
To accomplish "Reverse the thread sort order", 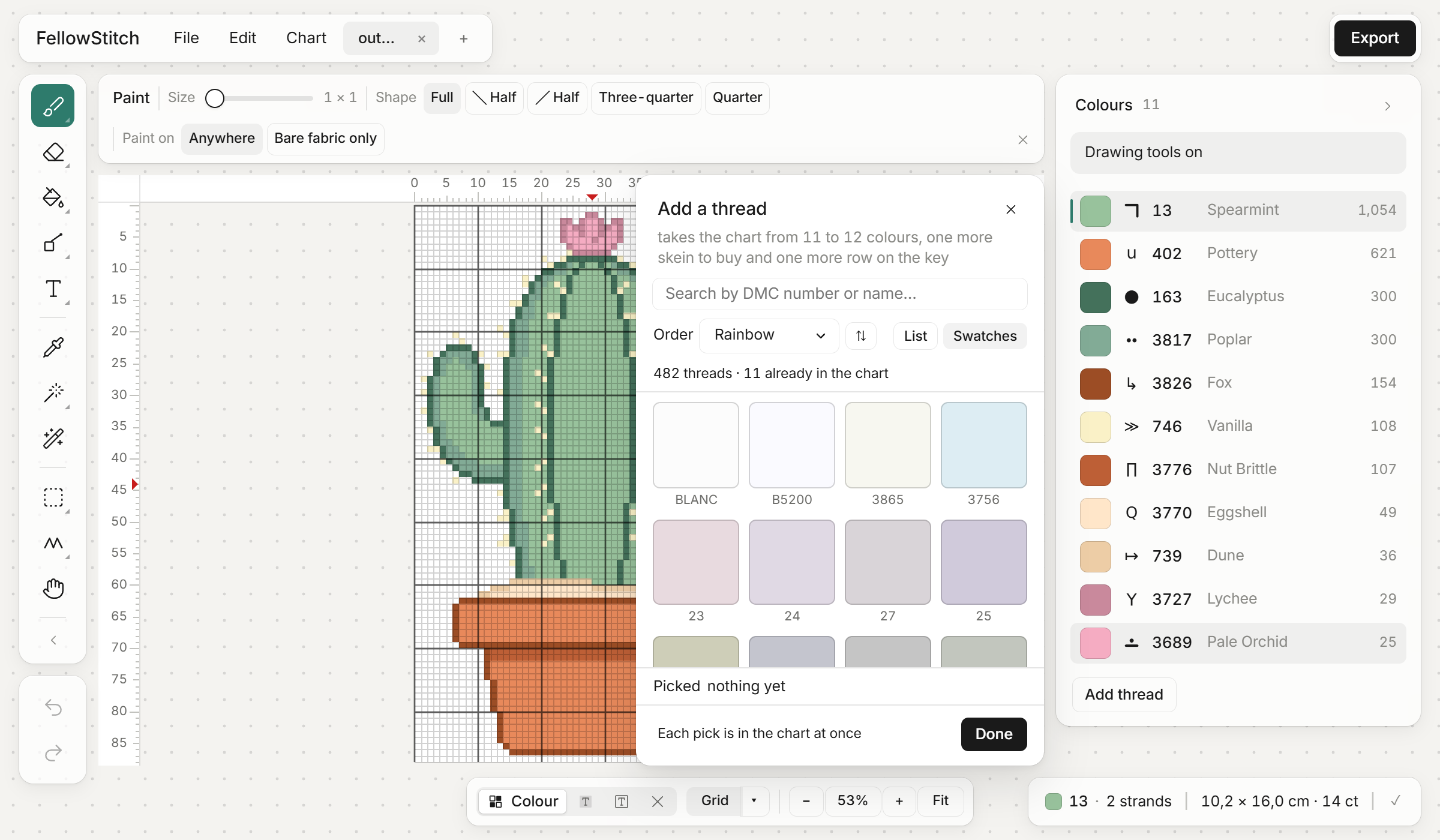I will [x=861, y=335].
